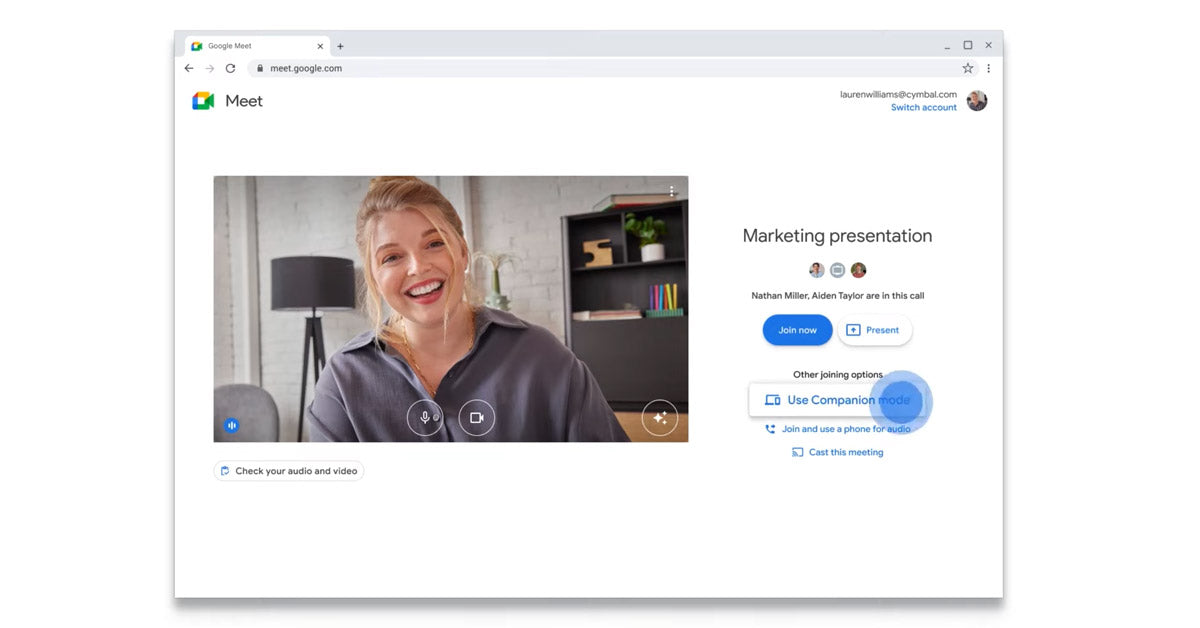Screen dimensions: 1200x628
Task: Click Switch account link
Action: point(923,108)
